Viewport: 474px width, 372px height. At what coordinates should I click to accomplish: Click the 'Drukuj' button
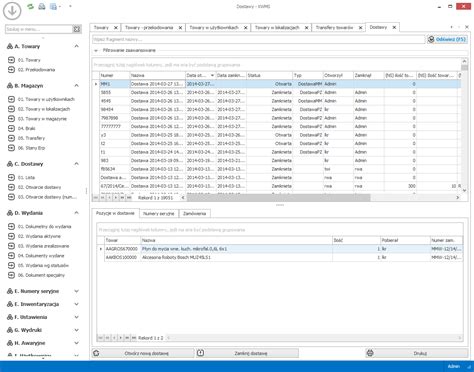[417, 353]
